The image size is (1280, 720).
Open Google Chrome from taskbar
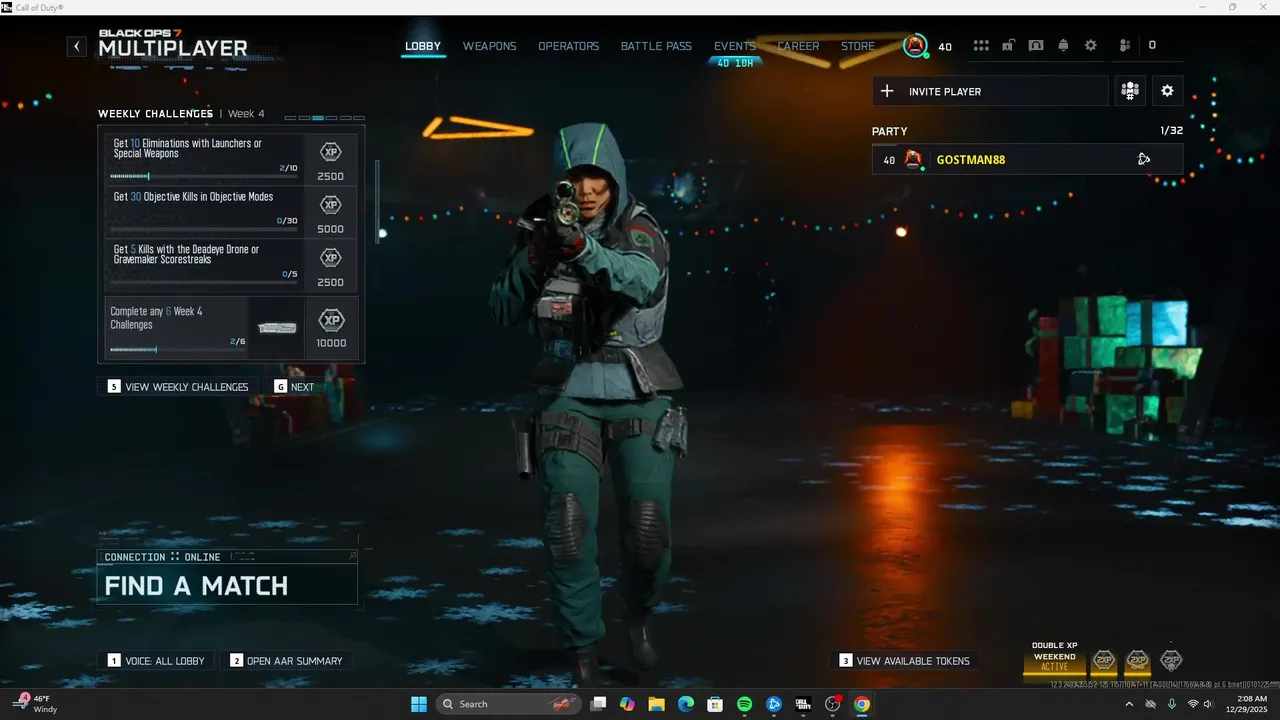862,704
